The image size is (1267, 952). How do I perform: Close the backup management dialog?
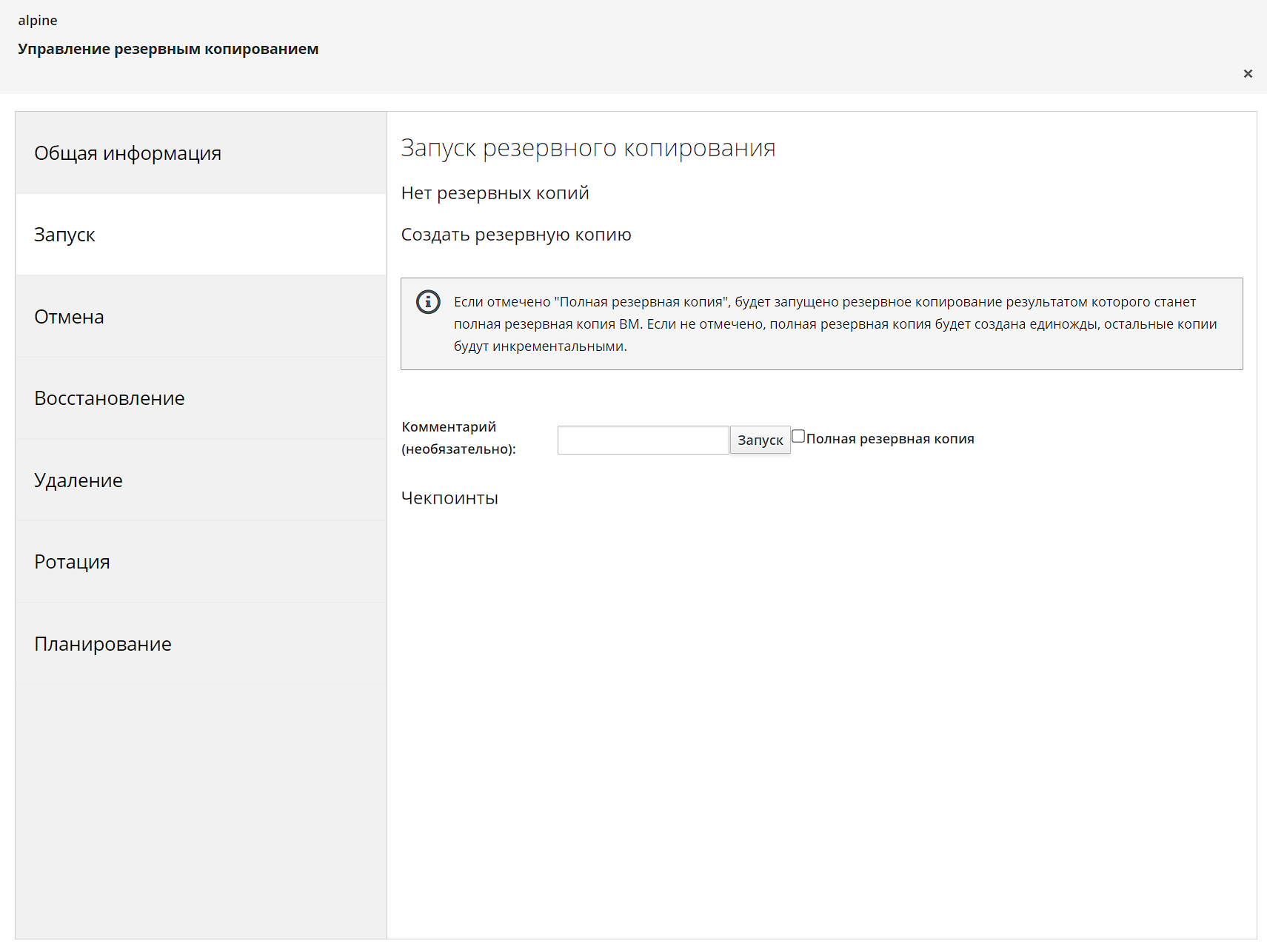1248,73
